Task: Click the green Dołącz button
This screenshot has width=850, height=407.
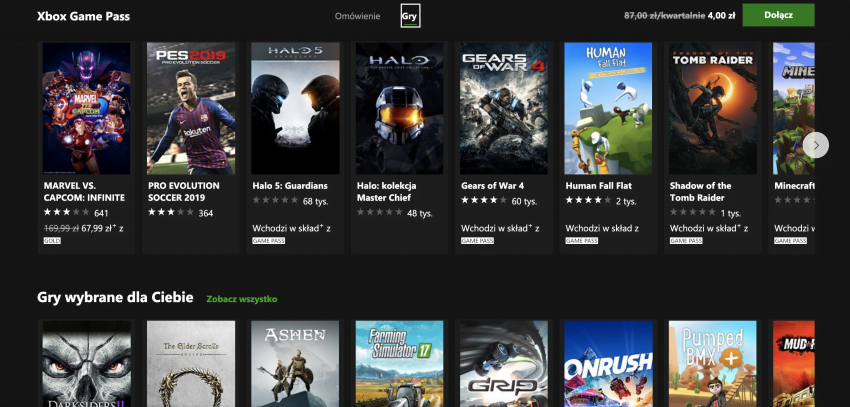Action: coord(778,15)
